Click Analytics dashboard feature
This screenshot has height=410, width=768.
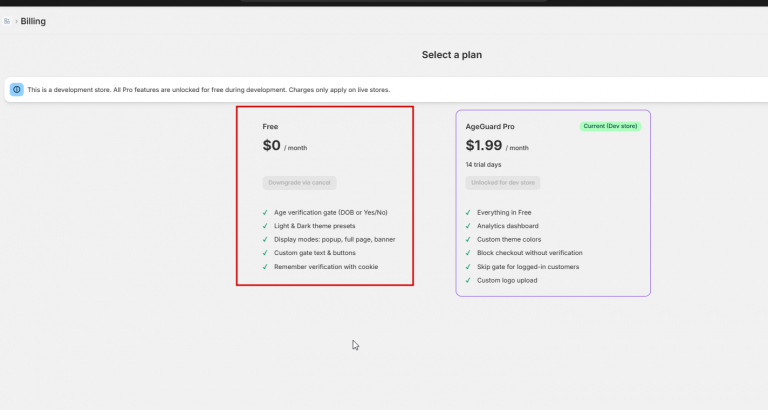507,226
